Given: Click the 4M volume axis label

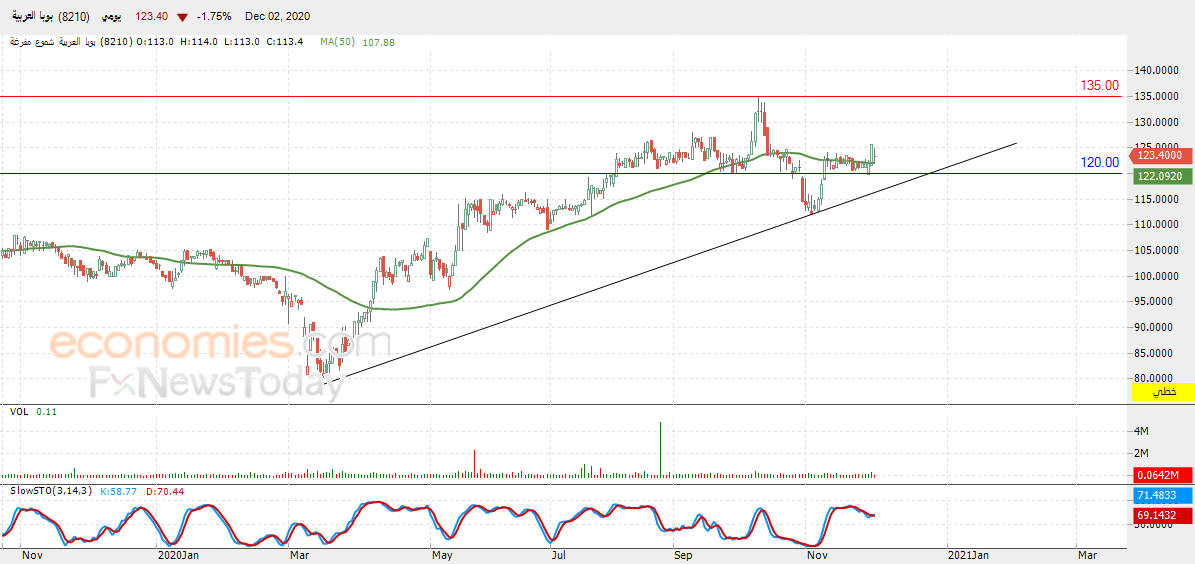Looking at the screenshot, I should (1142, 431).
